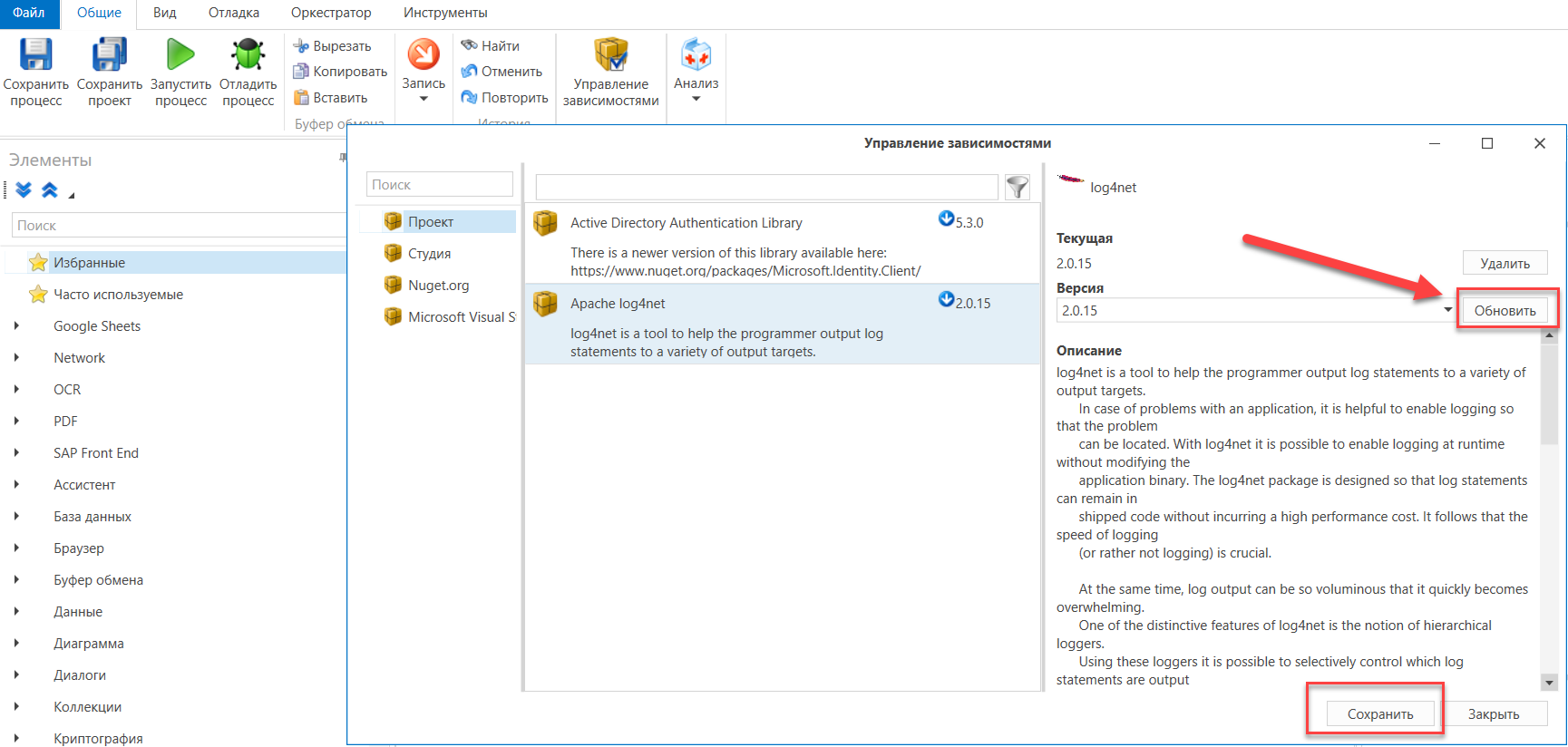1568x747 pixels.
Task: Click the filter funnel icon
Action: (x=1018, y=187)
